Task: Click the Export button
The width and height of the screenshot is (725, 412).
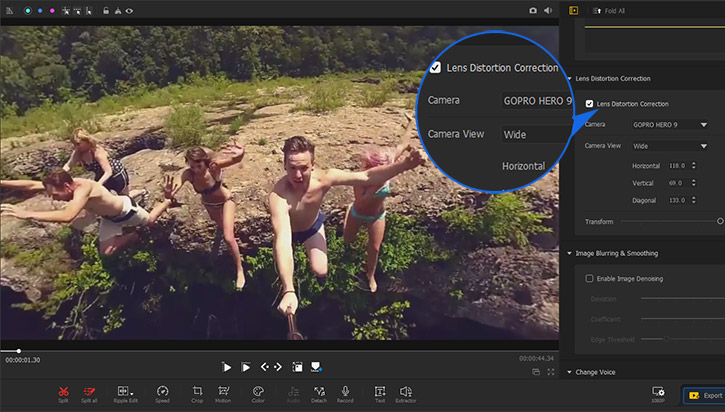Action: [704, 396]
